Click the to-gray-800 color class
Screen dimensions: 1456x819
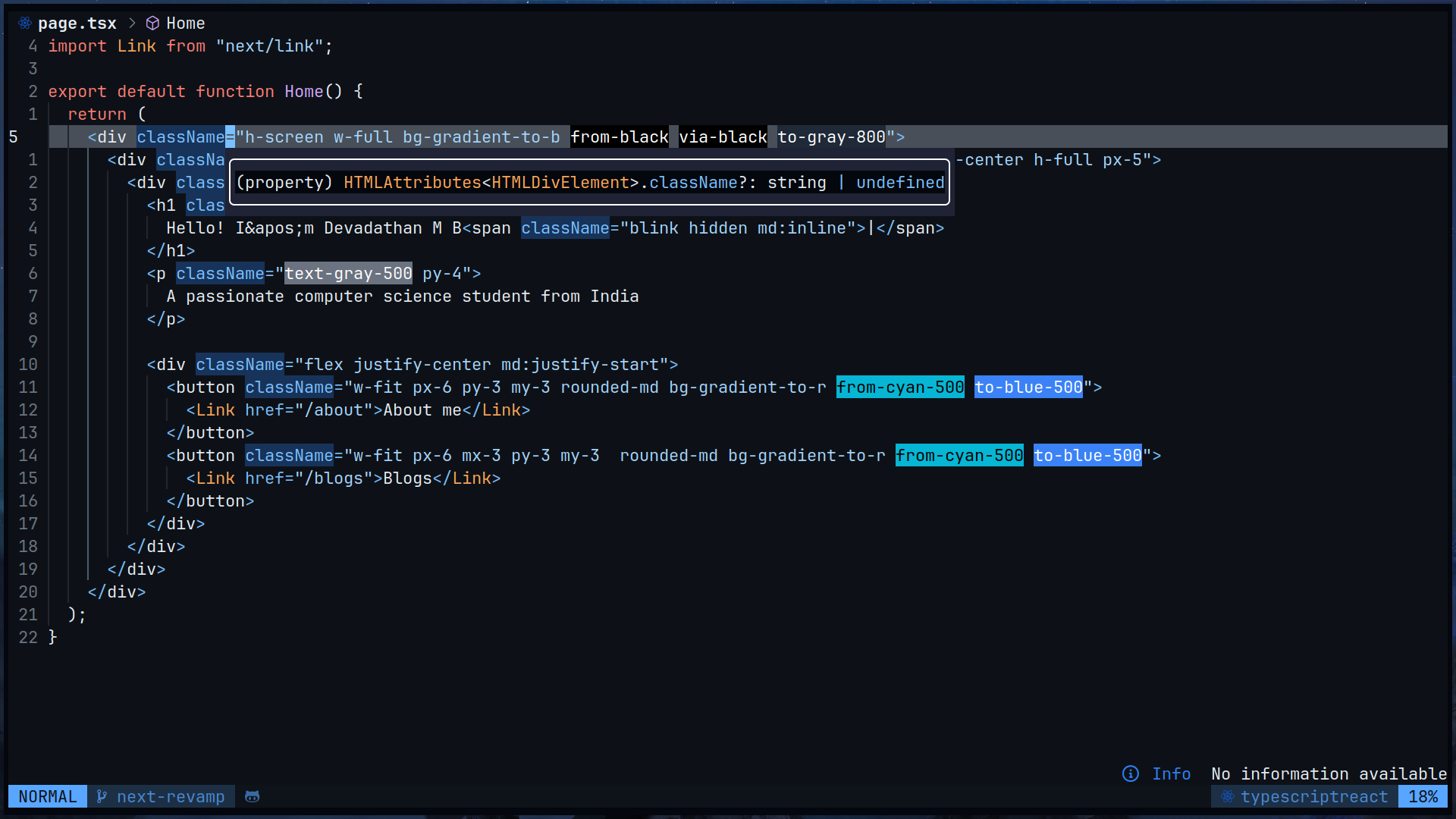831,136
